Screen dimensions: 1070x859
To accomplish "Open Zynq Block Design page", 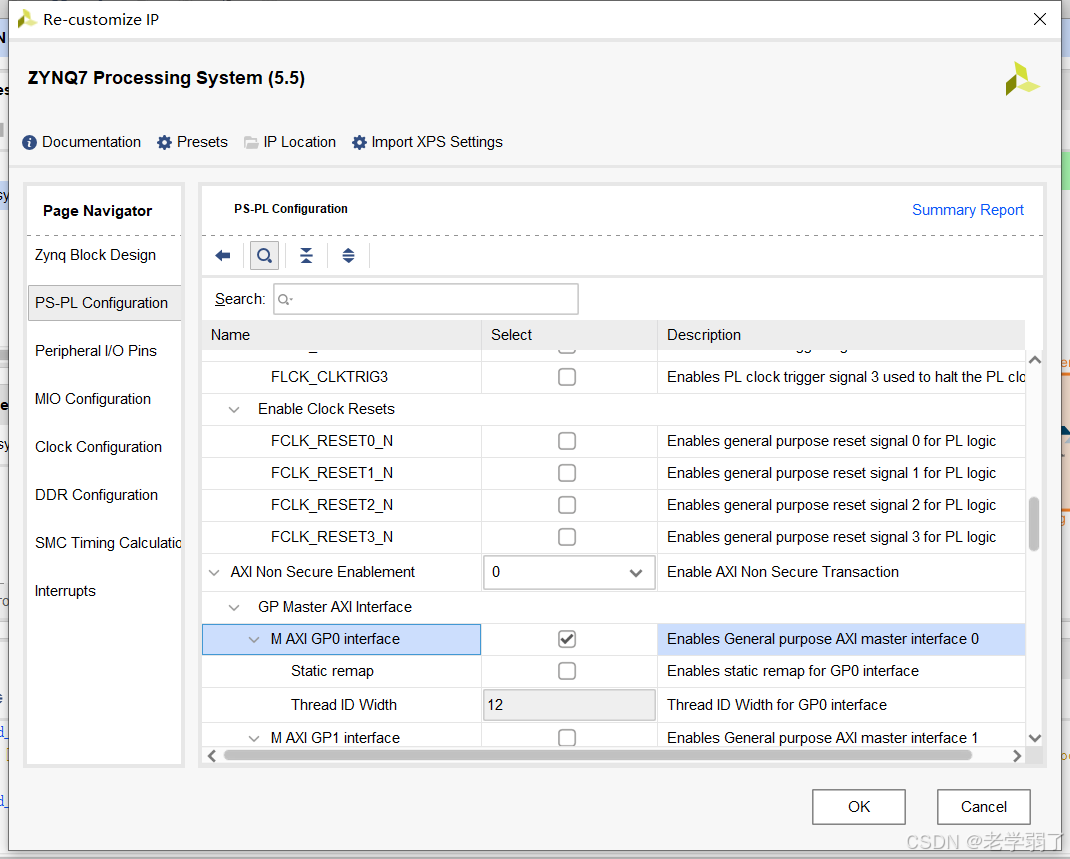I will [96, 255].
